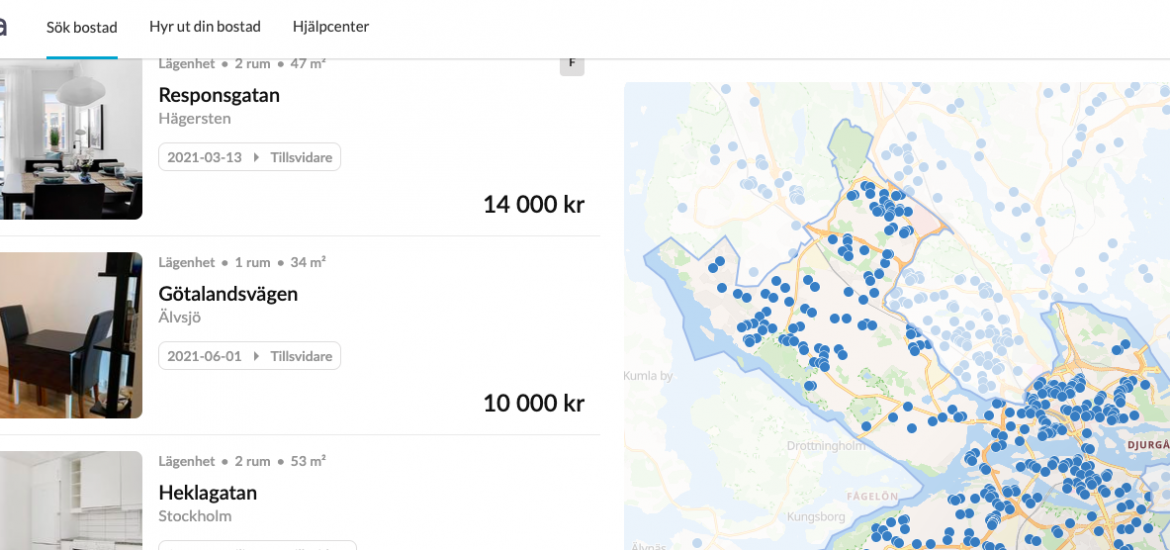This screenshot has width=1170, height=550.
Task: Open the Sök bostad tab
Action: tap(82, 28)
